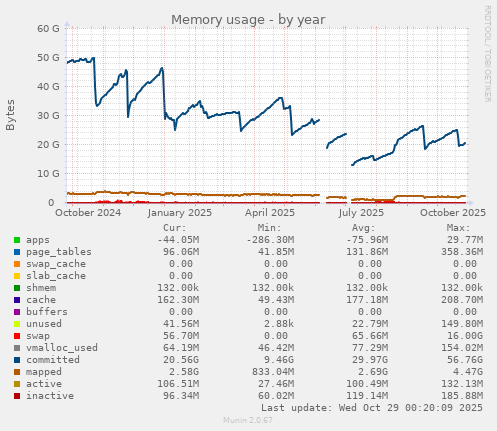Click the 'October 2025' x-axis label
497x431 pixels.
coord(453,213)
